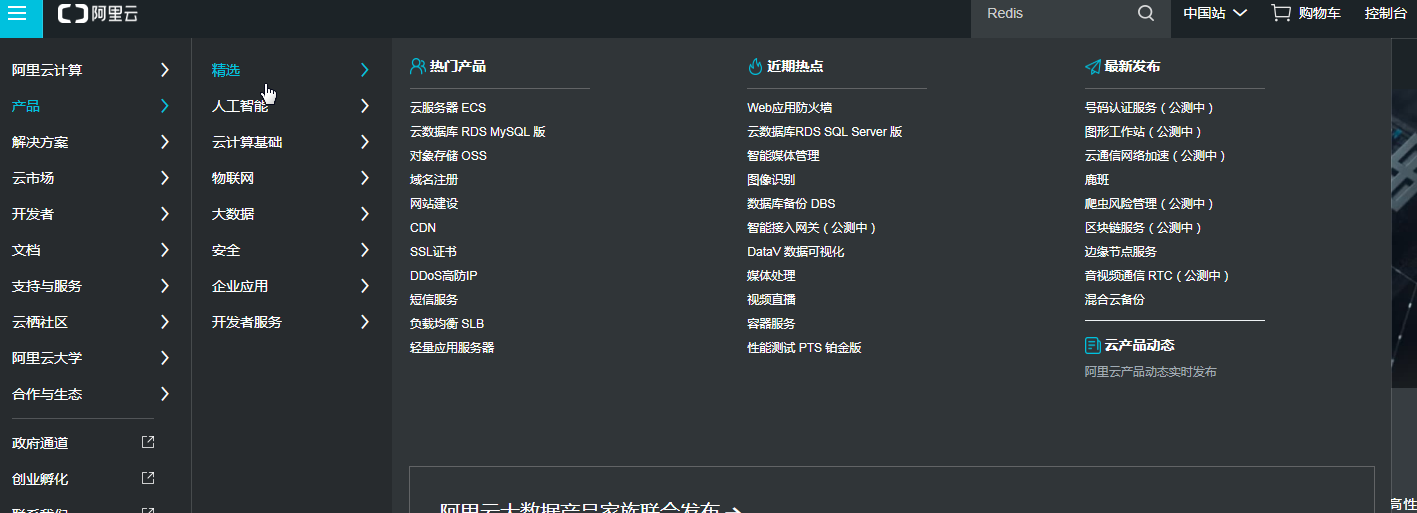Select the 人工智能 submenu category
The image size is (1417, 513).
pos(240,106)
